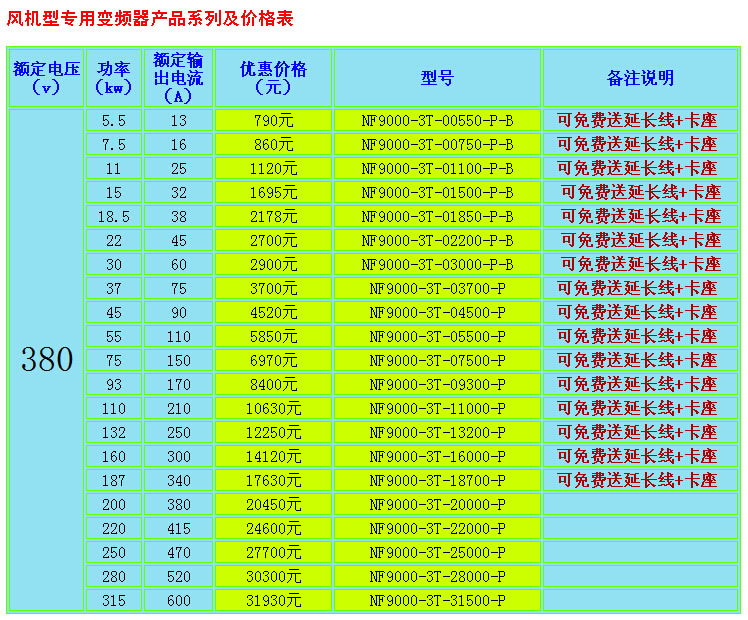Click model NF9000-3T-04500-P
This screenshot has height=620, width=748.
click(437, 312)
